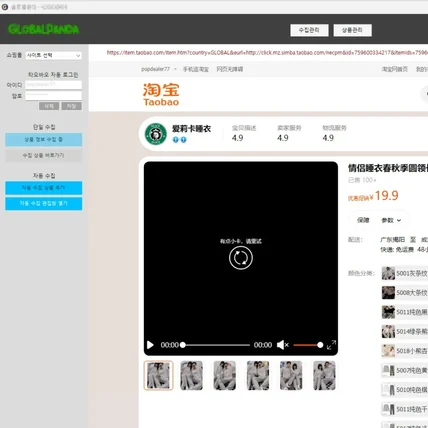Click the app icon in the title bar
This screenshot has height=428, width=428.
click(x=5, y=7)
